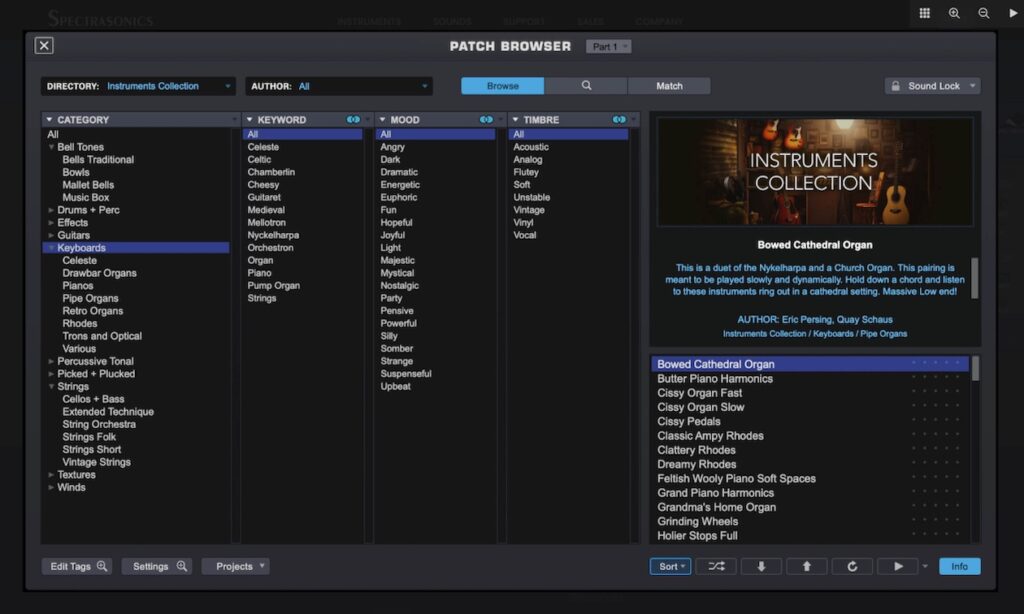Click the zoom in magnifier icon
Screen dimensions: 1024x614
coord(954,13)
